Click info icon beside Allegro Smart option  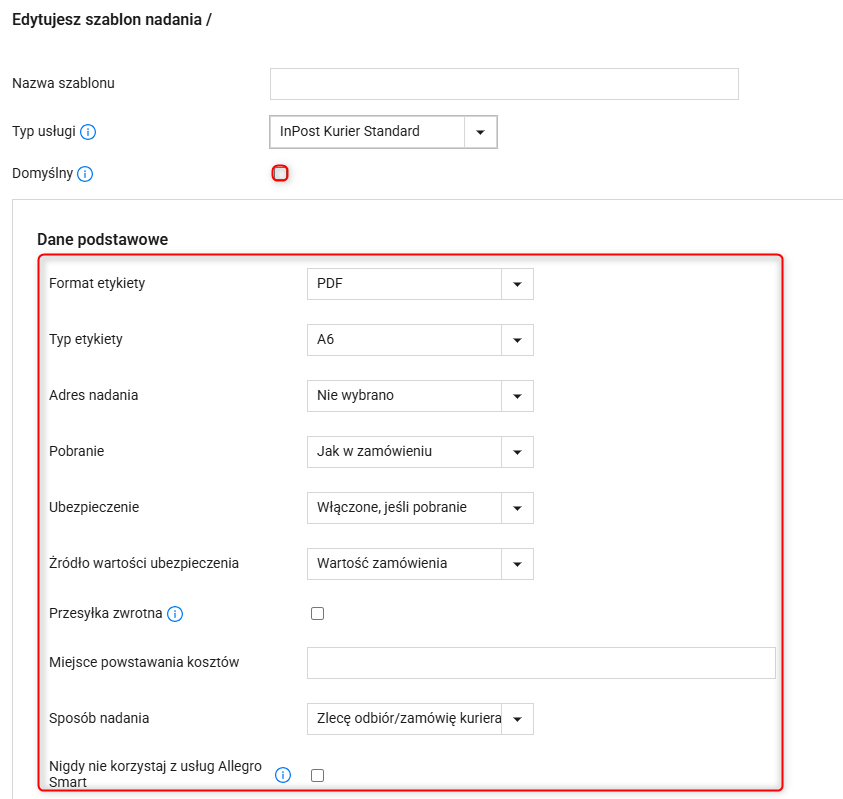click(283, 775)
